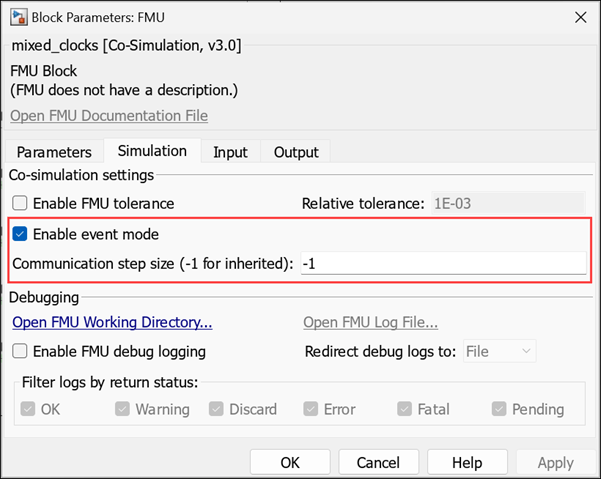This screenshot has height=479, width=601.
Task: Toggle the Pending status filter checkbox
Action: tap(500, 409)
